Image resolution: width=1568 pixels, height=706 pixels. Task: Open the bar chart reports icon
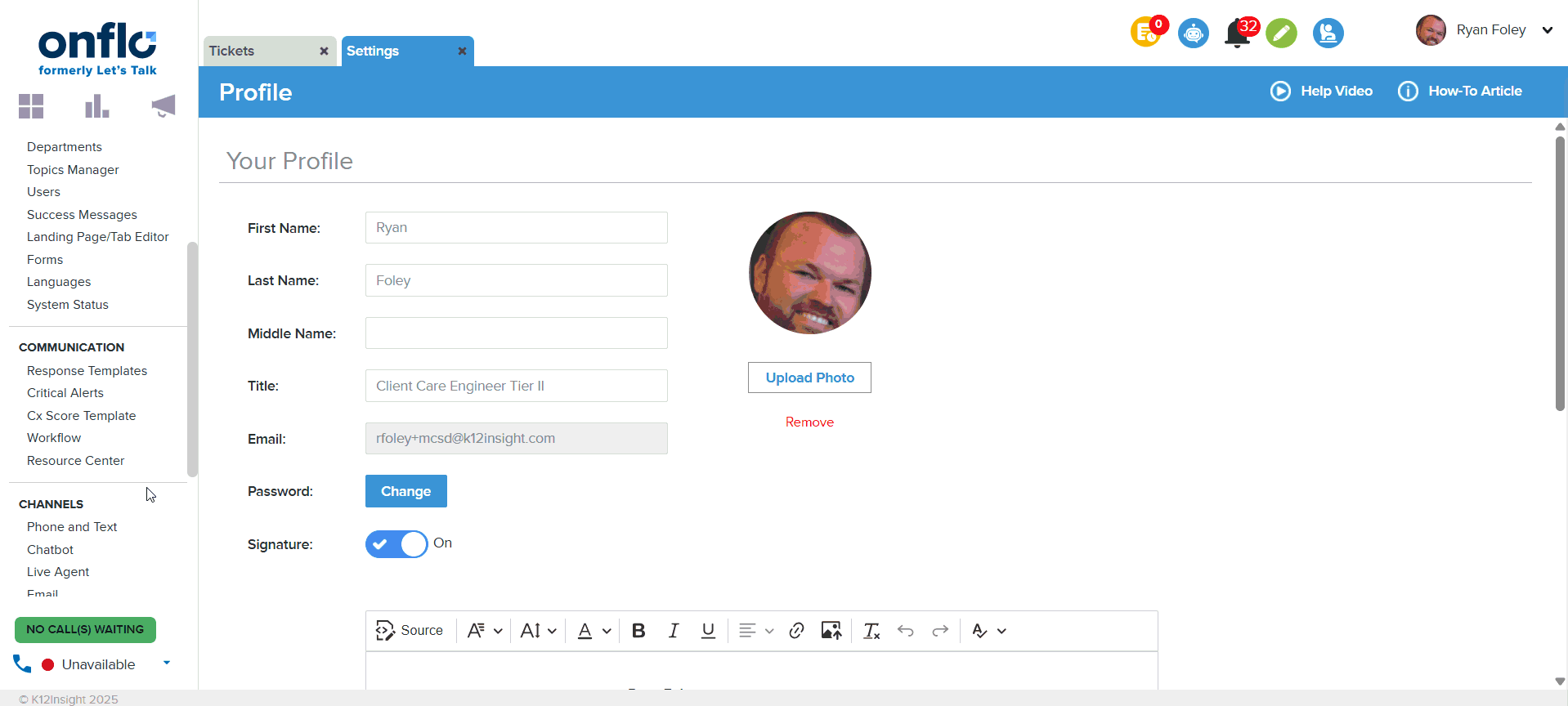(x=96, y=106)
